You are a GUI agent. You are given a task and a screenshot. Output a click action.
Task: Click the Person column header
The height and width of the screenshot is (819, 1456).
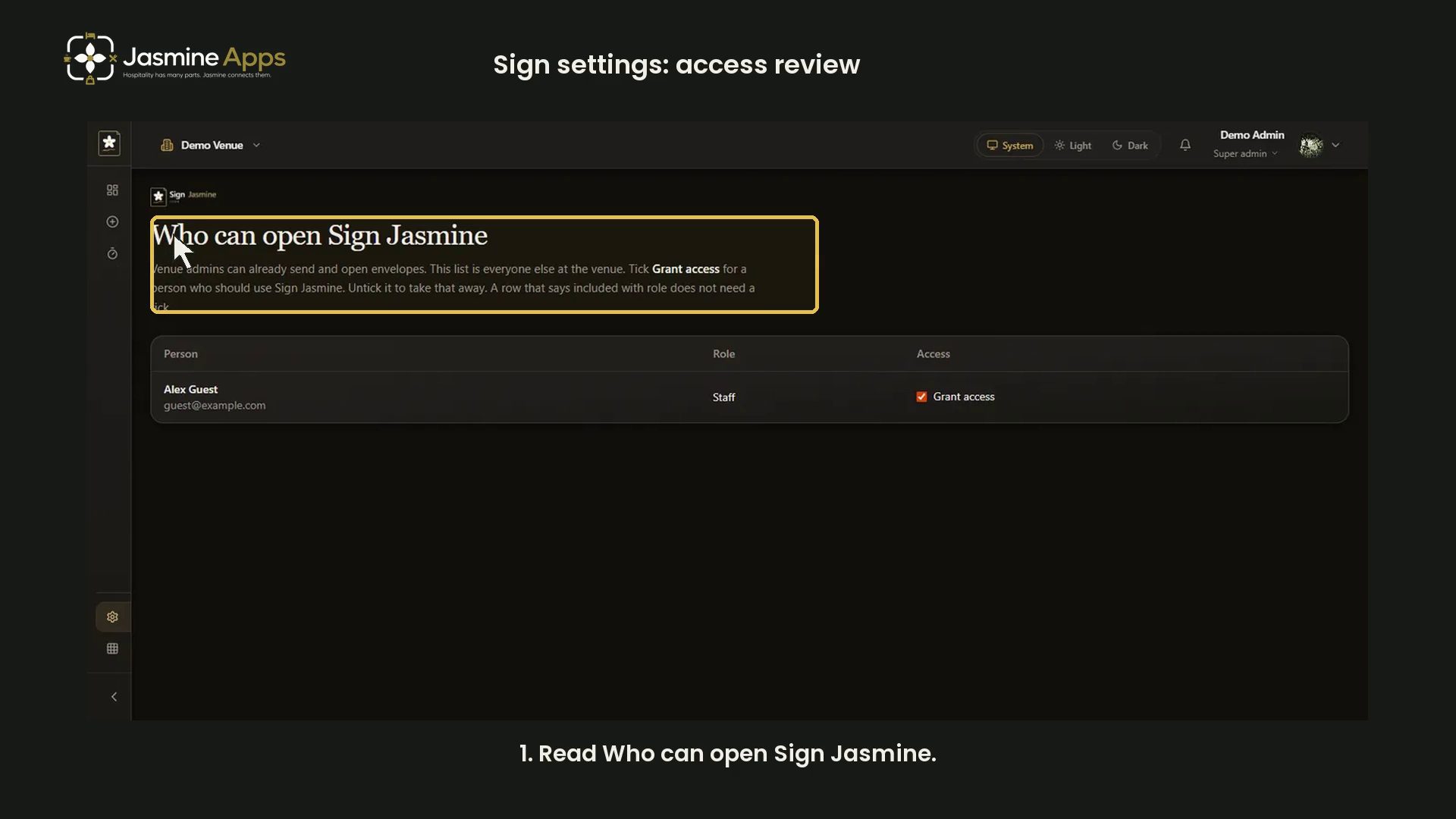(x=180, y=354)
